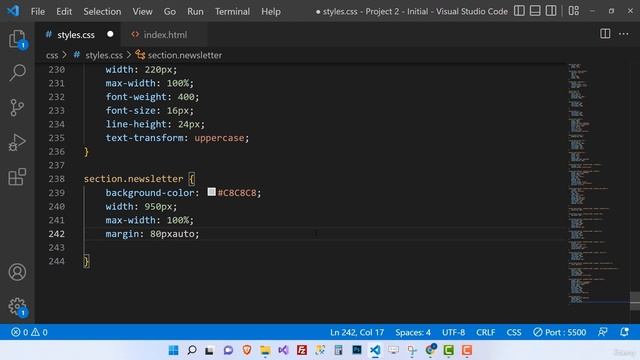This screenshot has width=640, height=360.
Task: Open the Explorer view in the activity bar
Action: click(x=17, y=39)
